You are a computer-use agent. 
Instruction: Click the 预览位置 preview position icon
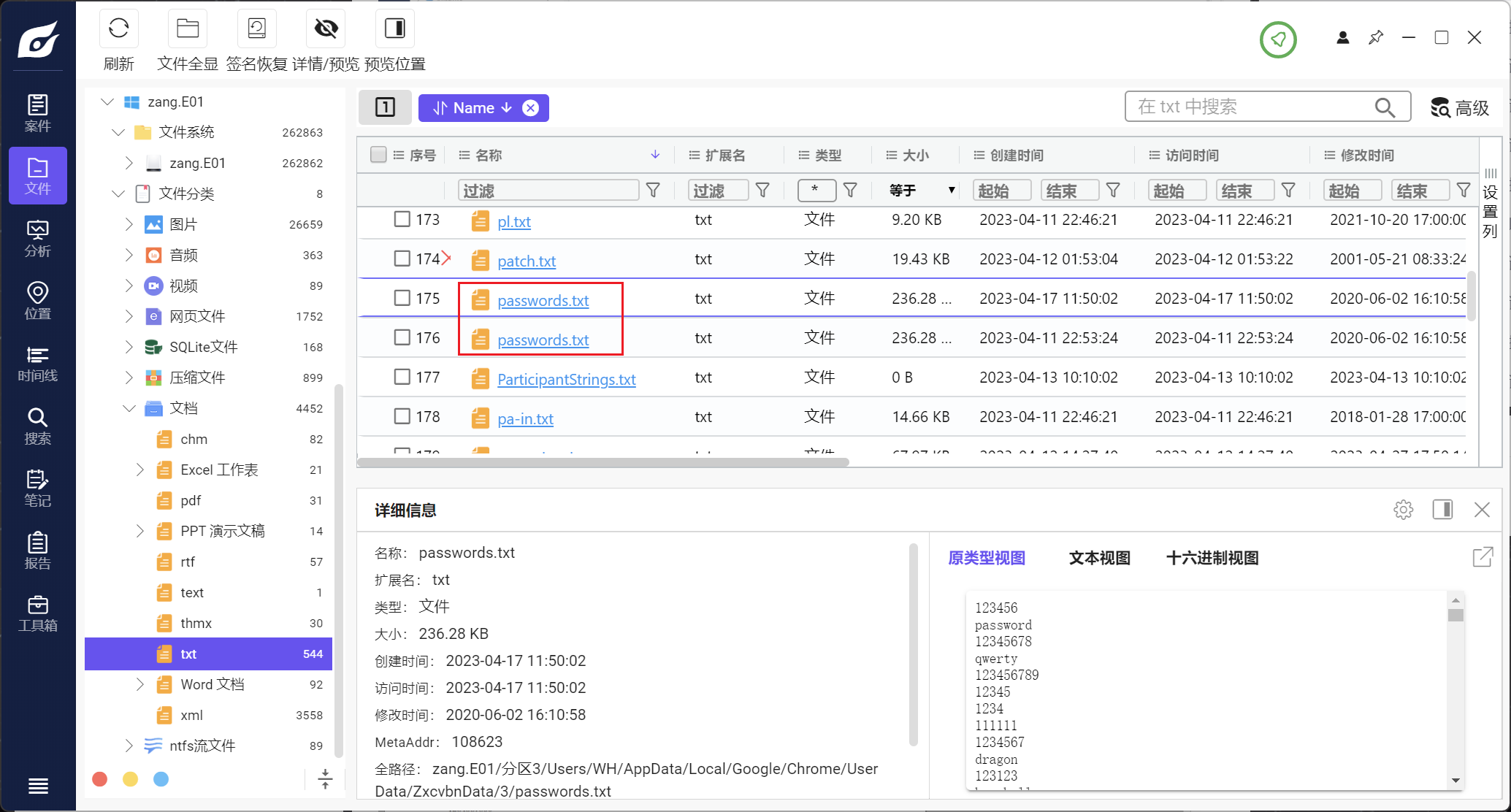[395, 28]
